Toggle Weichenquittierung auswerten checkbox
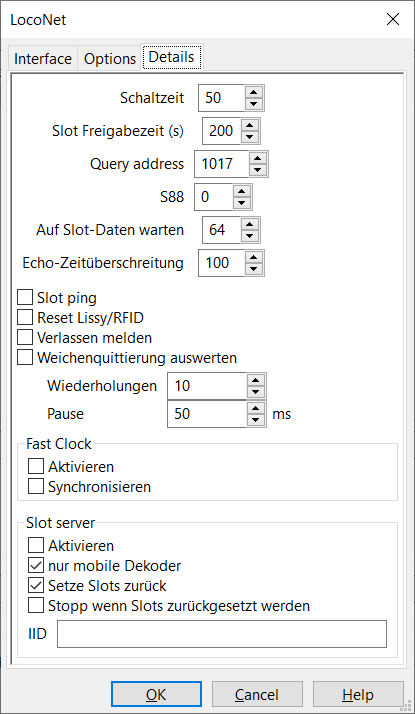This screenshot has height=714, width=415. pos(25,358)
